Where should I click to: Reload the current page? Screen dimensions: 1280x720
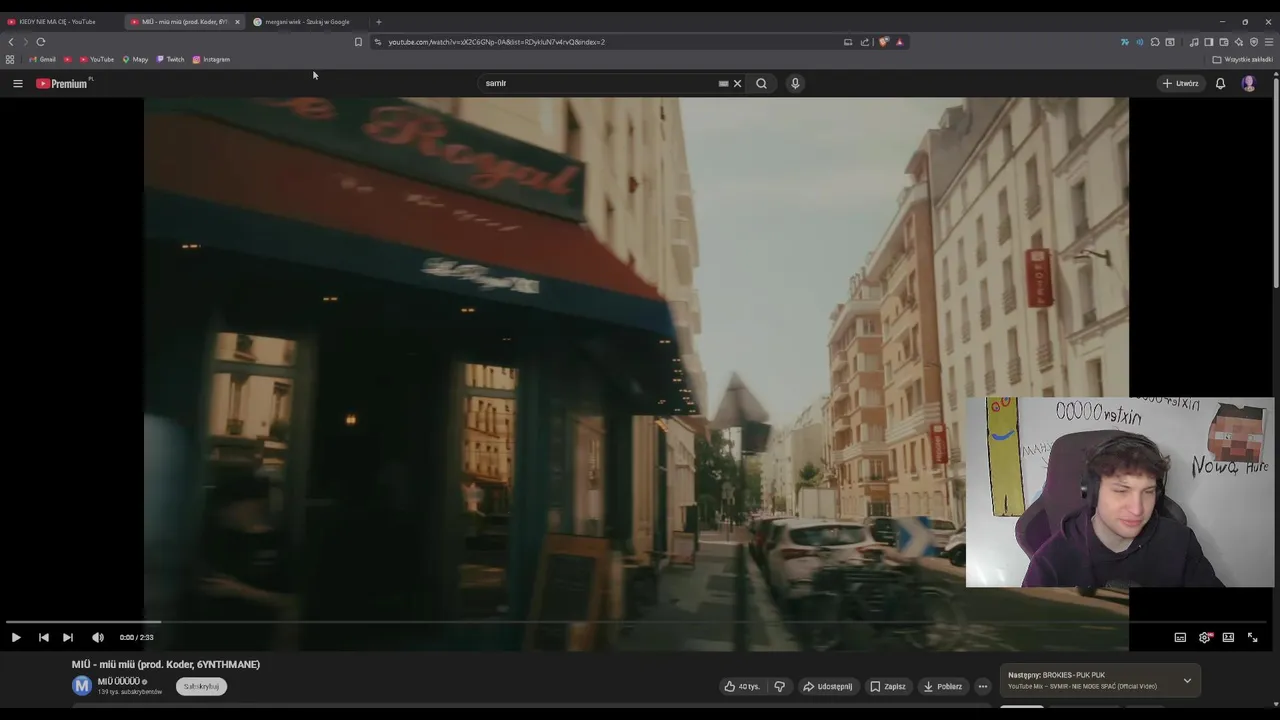(x=41, y=42)
